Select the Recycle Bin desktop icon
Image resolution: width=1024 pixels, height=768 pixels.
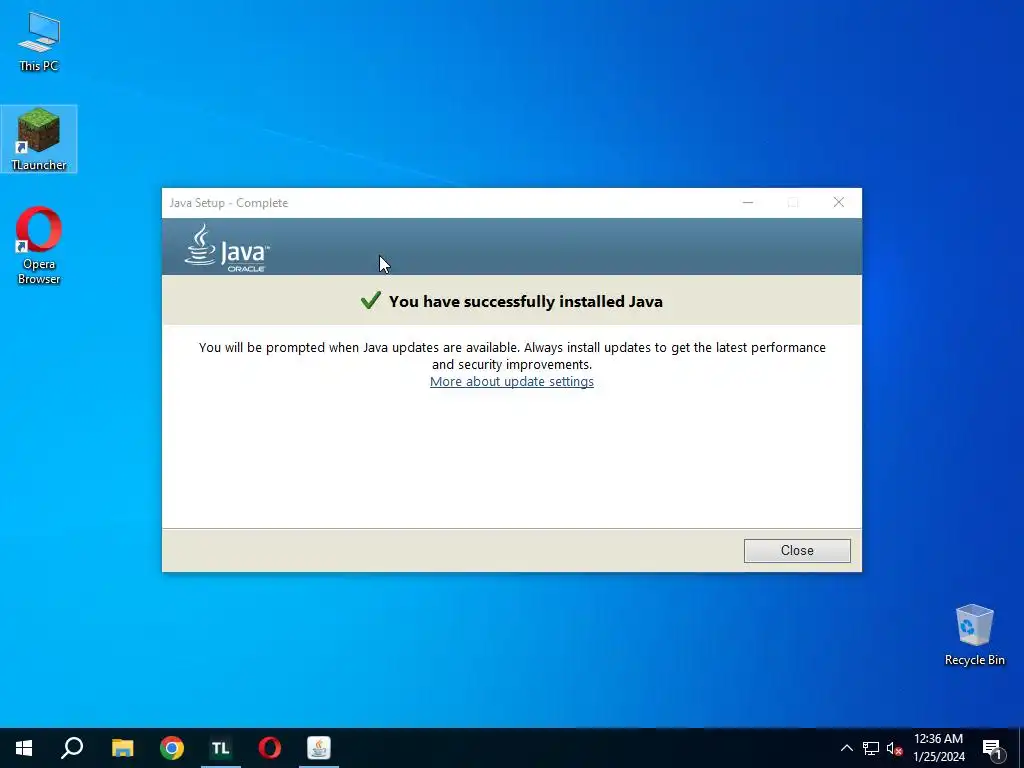(974, 635)
